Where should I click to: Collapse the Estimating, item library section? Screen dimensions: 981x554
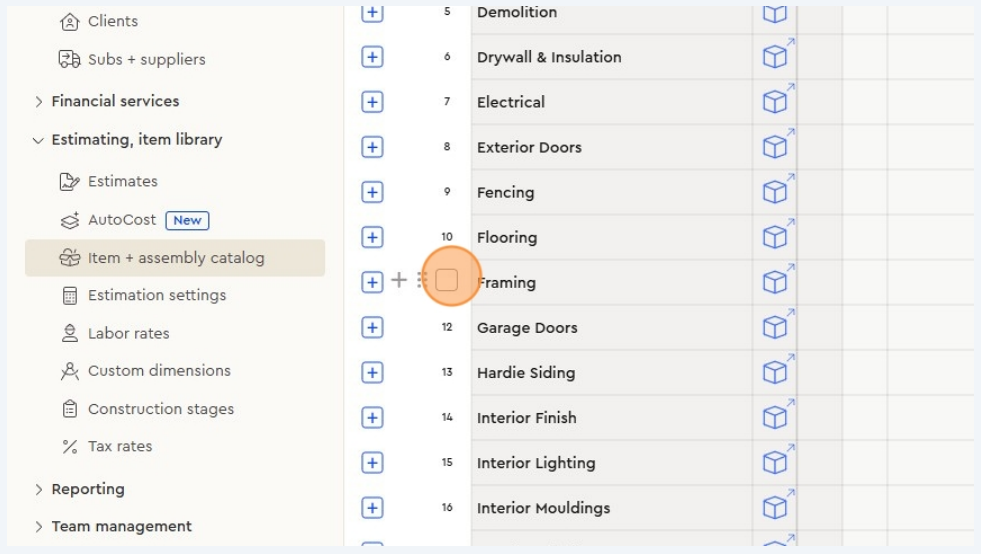[x=136, y=139]
